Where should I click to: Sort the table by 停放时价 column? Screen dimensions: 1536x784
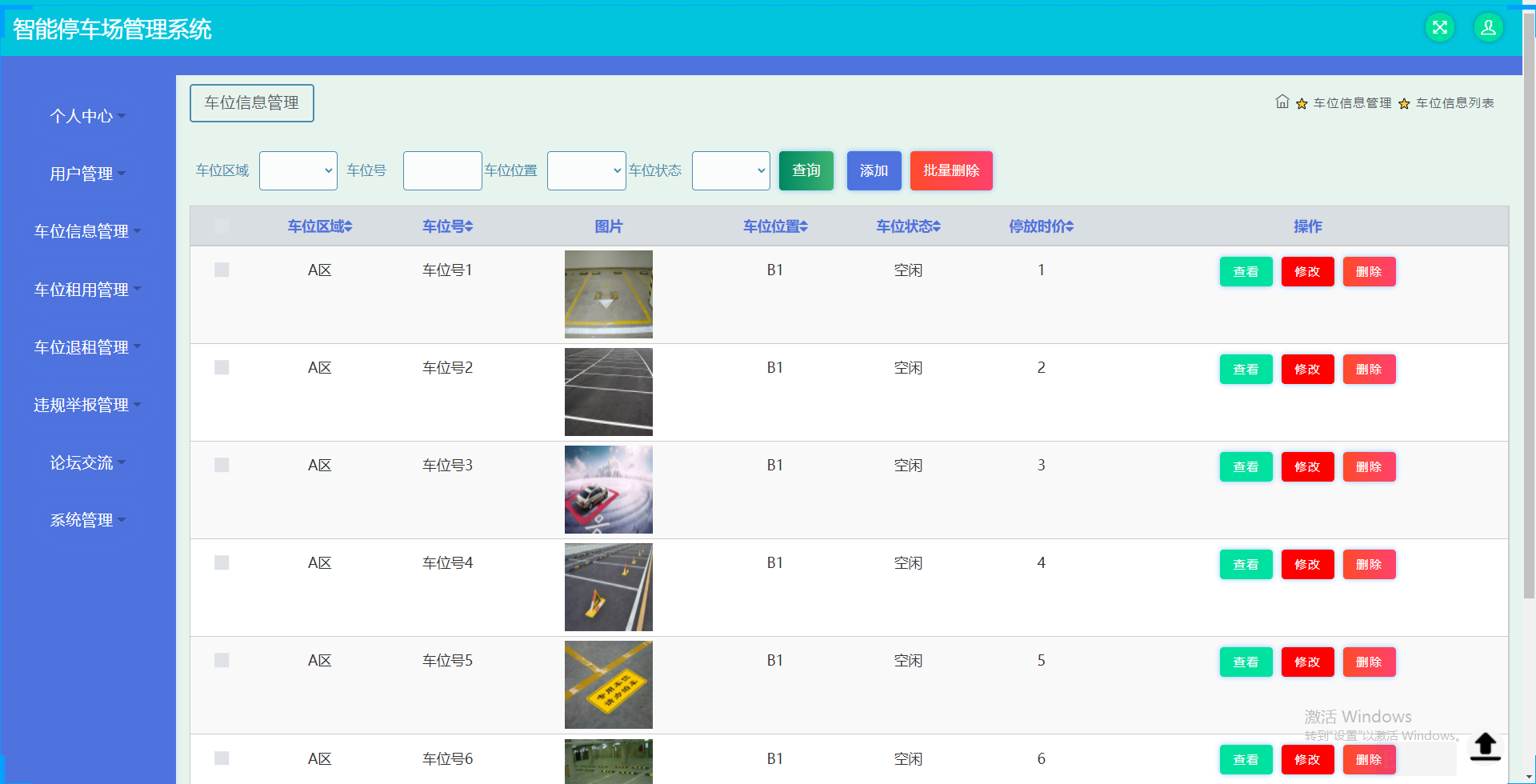point(1041,226)
